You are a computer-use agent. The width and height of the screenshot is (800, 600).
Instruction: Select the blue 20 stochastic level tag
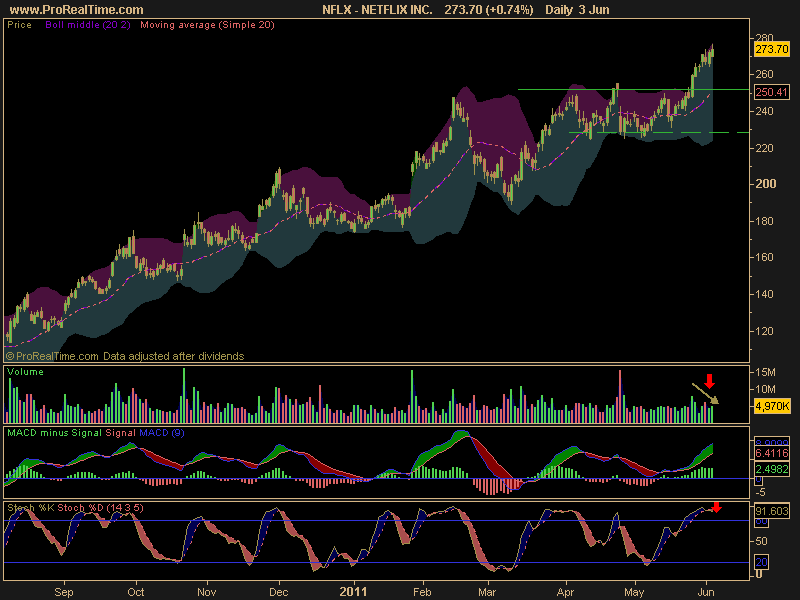point(761,562)
